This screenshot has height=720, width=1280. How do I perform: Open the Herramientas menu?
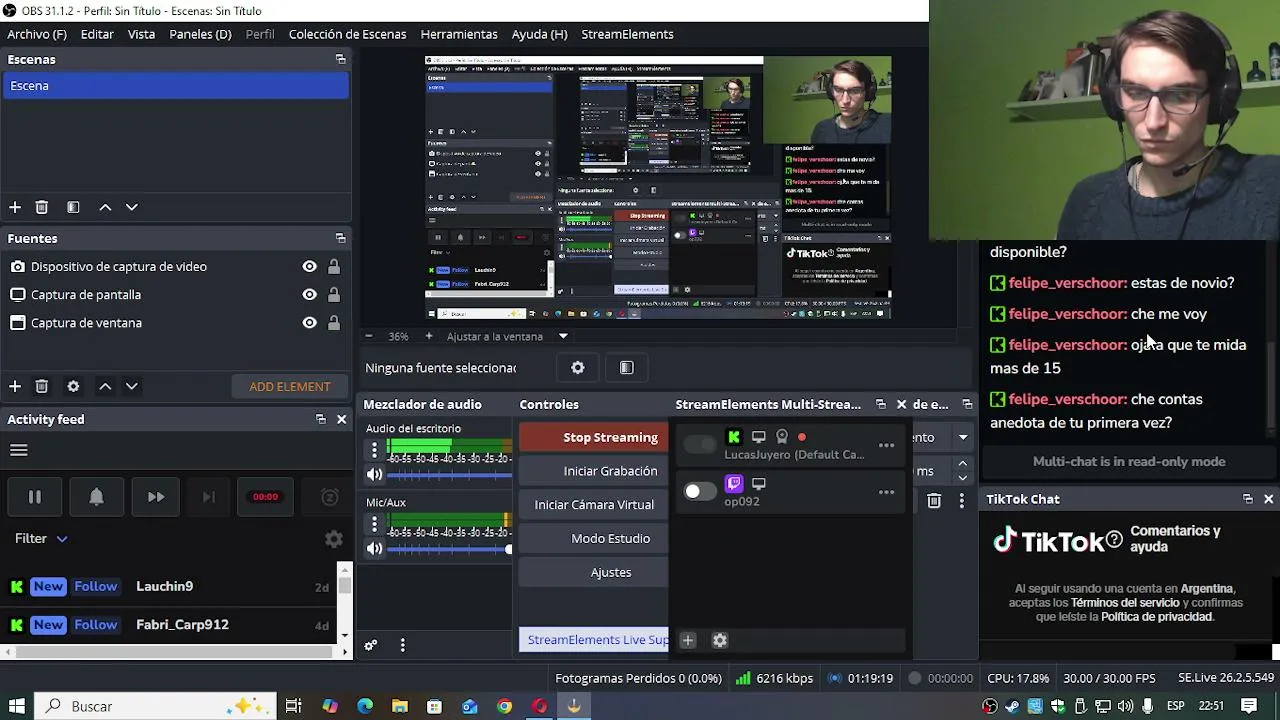pos(459,34)
